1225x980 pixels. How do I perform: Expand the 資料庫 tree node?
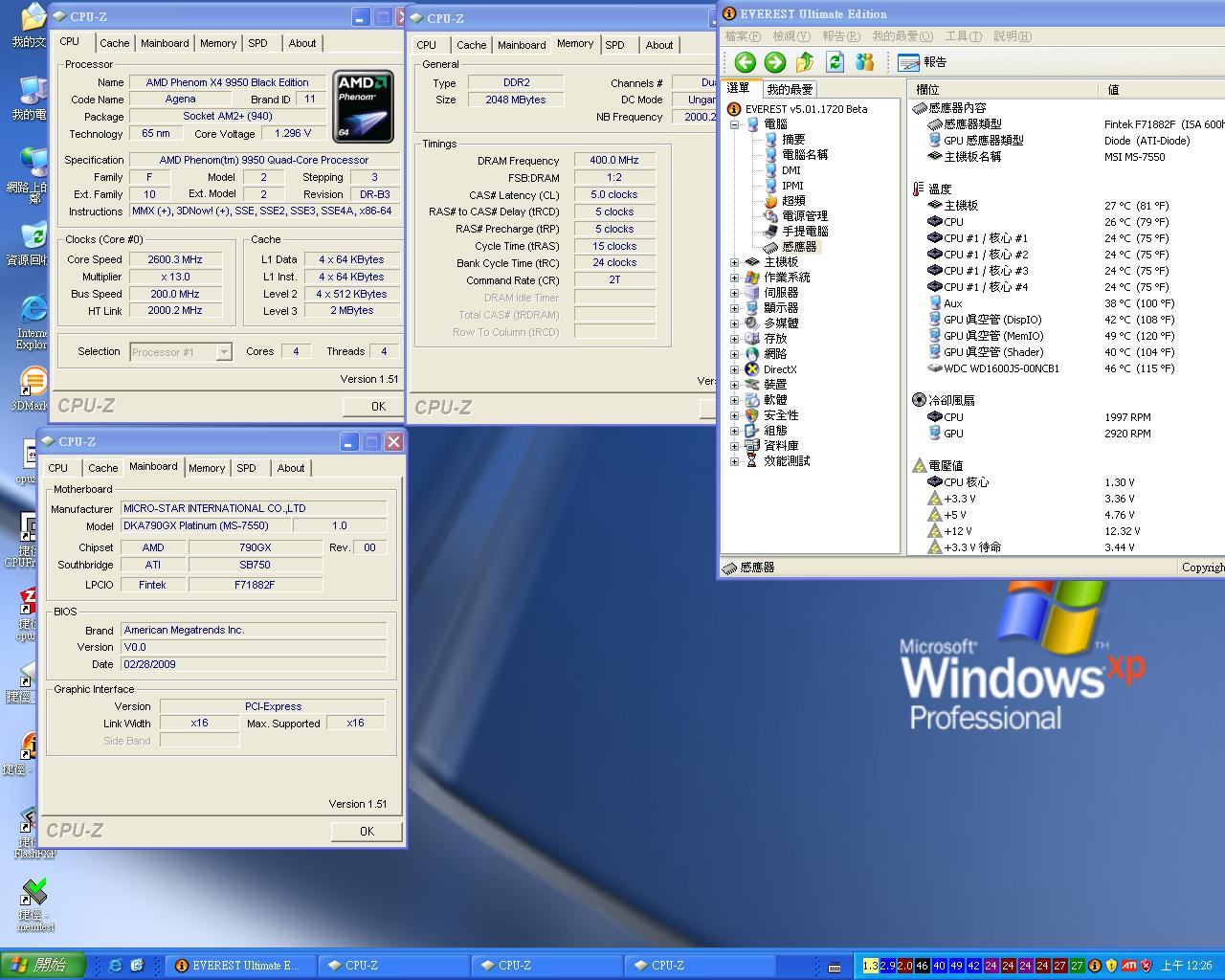click(x=735, y=446)
